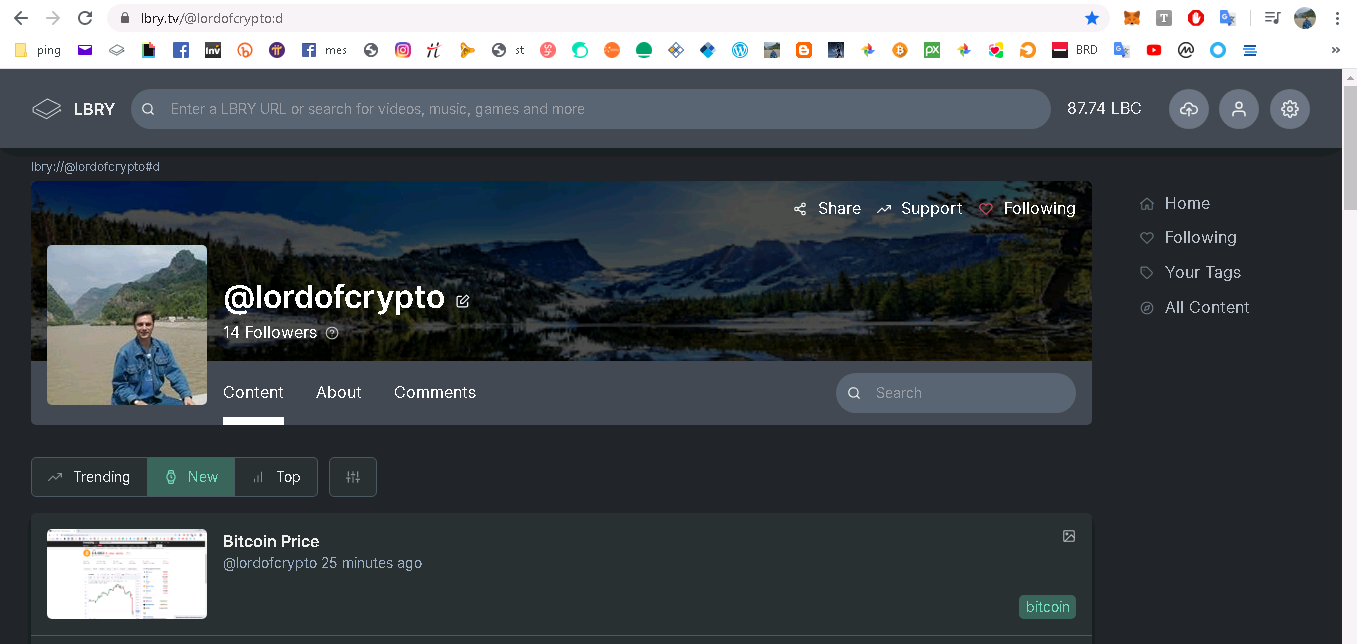This screenshot has height=644, width=1357.
Task: Open the BRD bookmark
Action: 1075,50
